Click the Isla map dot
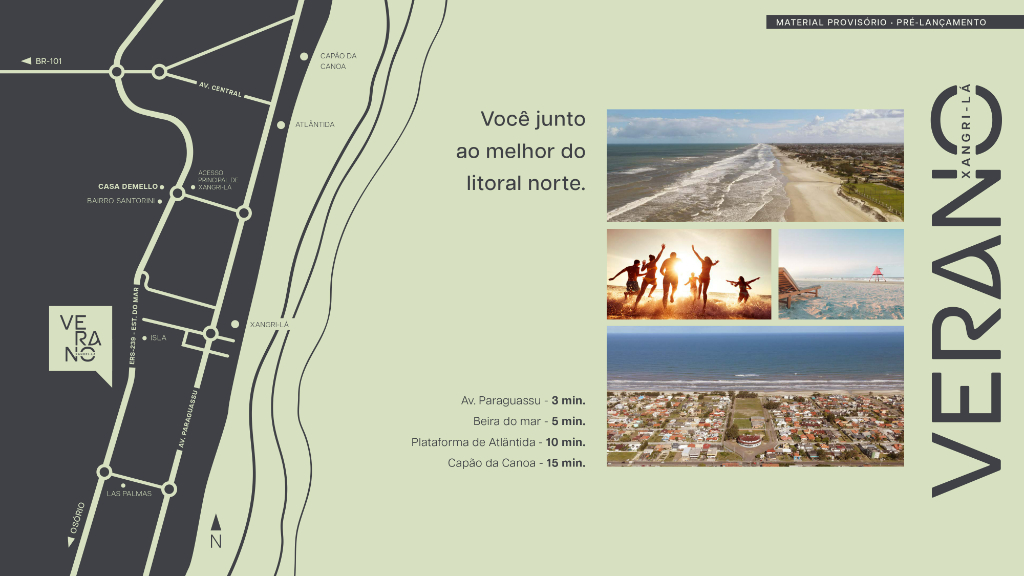The height and width of the screenshot is (576, 1024). pyautogui.click(x=144, y=338)
